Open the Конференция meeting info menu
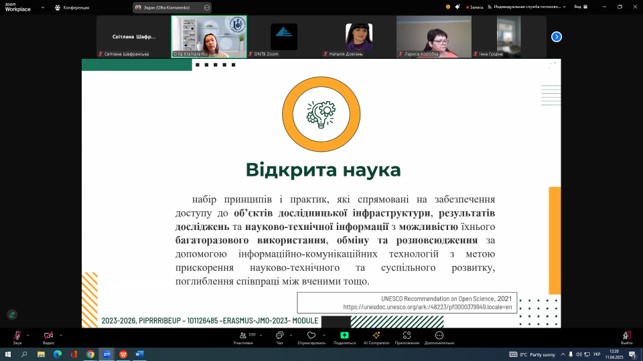The height and width of the screenshot is (361, 643). [72, 7]
